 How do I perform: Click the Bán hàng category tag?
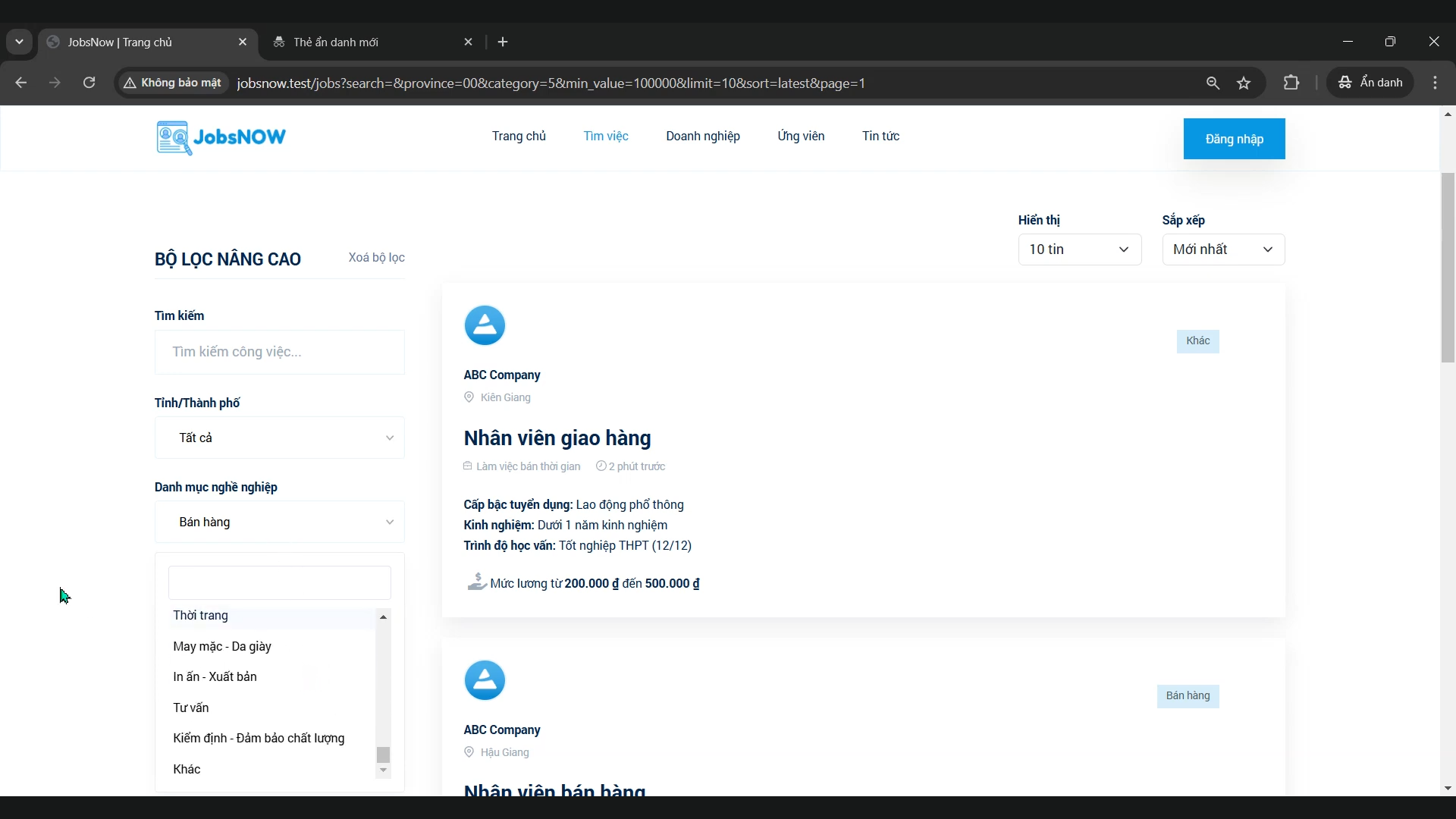[1188, 696]
